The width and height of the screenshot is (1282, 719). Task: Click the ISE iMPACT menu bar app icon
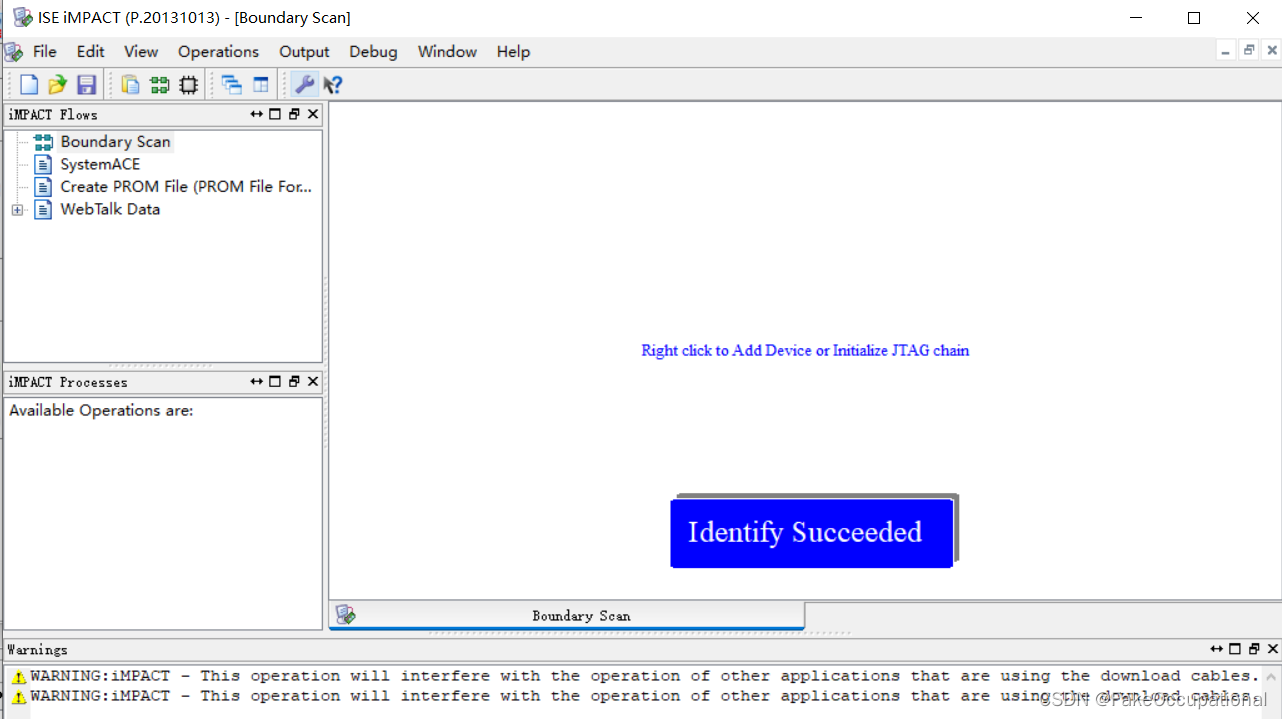tap(12, 52)
